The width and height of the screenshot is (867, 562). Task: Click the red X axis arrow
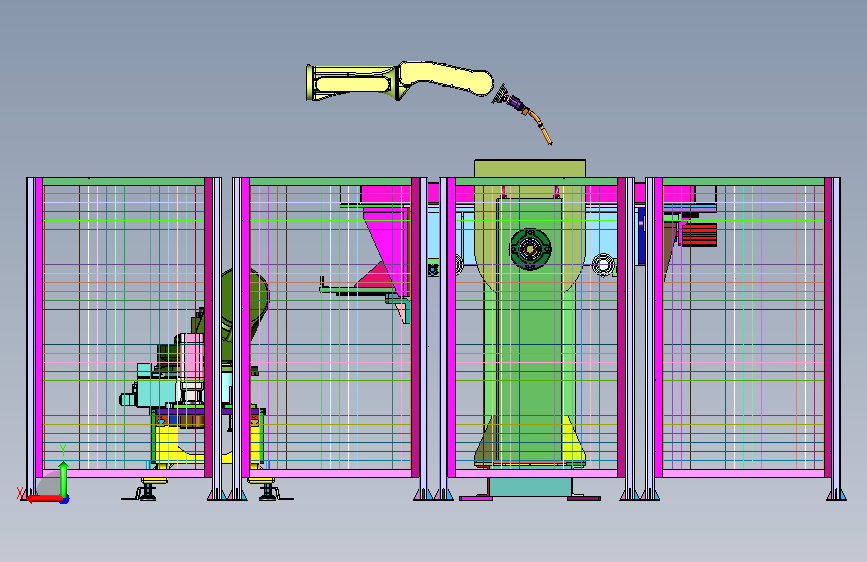pos(44,499)
